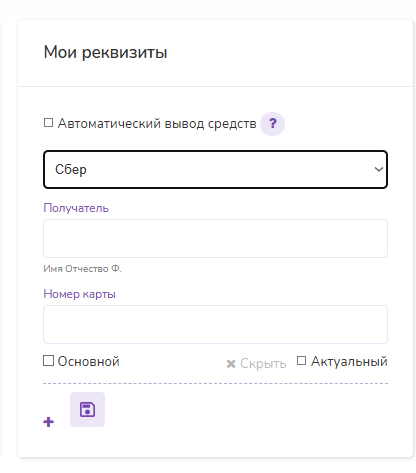Click the Актуальный label text
Image resolution: width=416 pixels, height=473 pixels.
click(349, 361)
